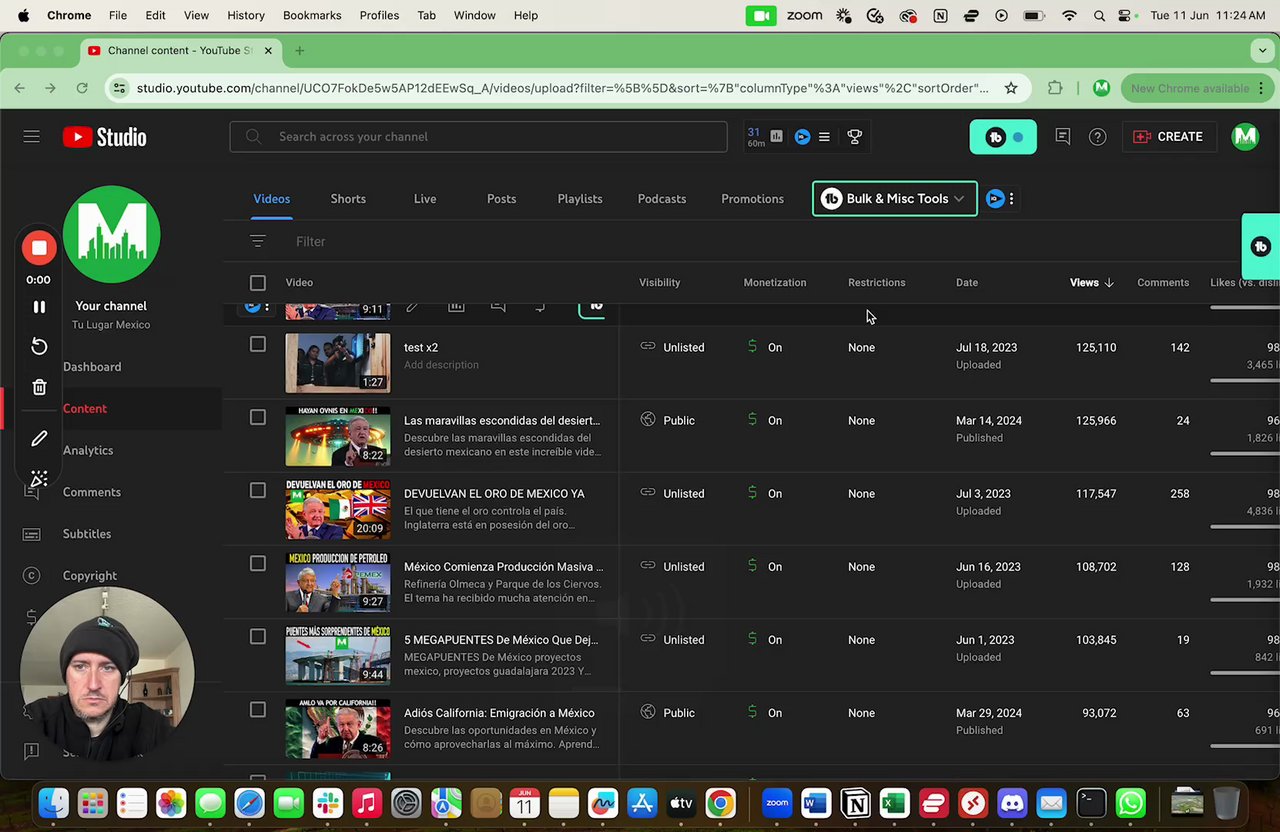Click the link icon for test x2 visibility
Image resolution: width=1280 pixels, height=832 pixels.
(x=648, y=346)
